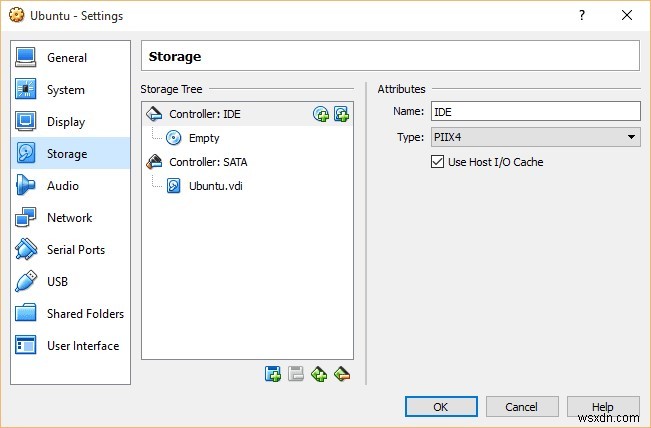Click the add hard disk icon
This screenshot has width=651, height=428.
pyautogui.click(x=341, y=114)
